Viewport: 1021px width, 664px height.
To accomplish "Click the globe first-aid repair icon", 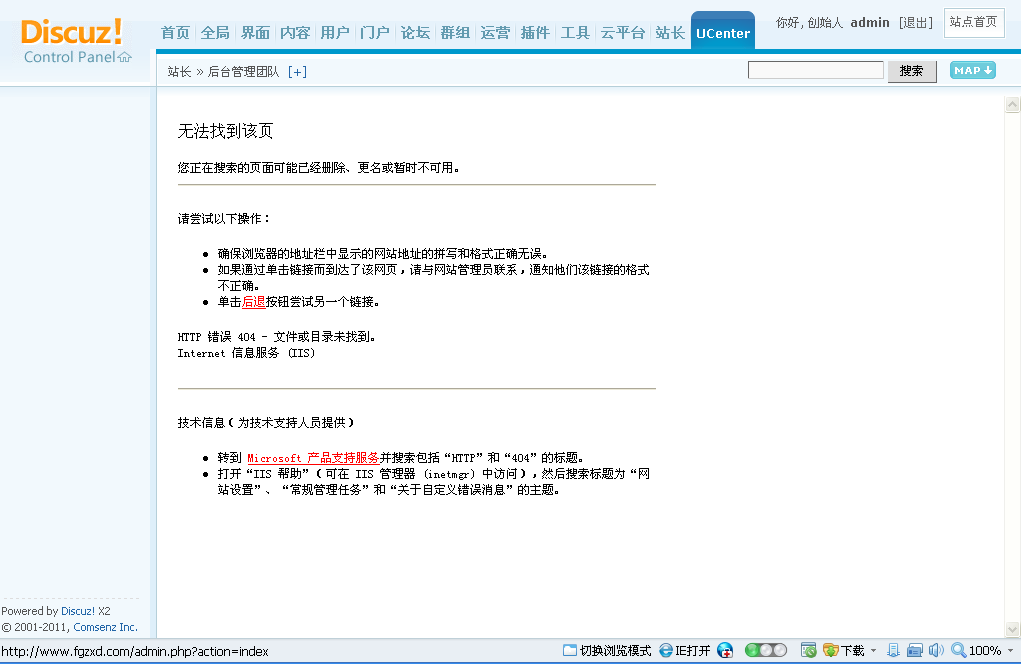I will click(725, 650).
